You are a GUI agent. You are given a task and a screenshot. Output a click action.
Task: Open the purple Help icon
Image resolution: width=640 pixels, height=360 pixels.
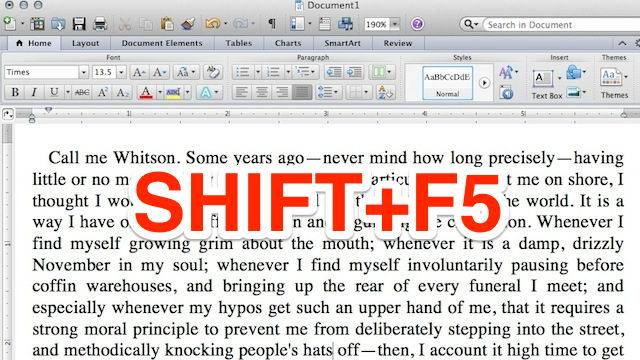(417, 24)
